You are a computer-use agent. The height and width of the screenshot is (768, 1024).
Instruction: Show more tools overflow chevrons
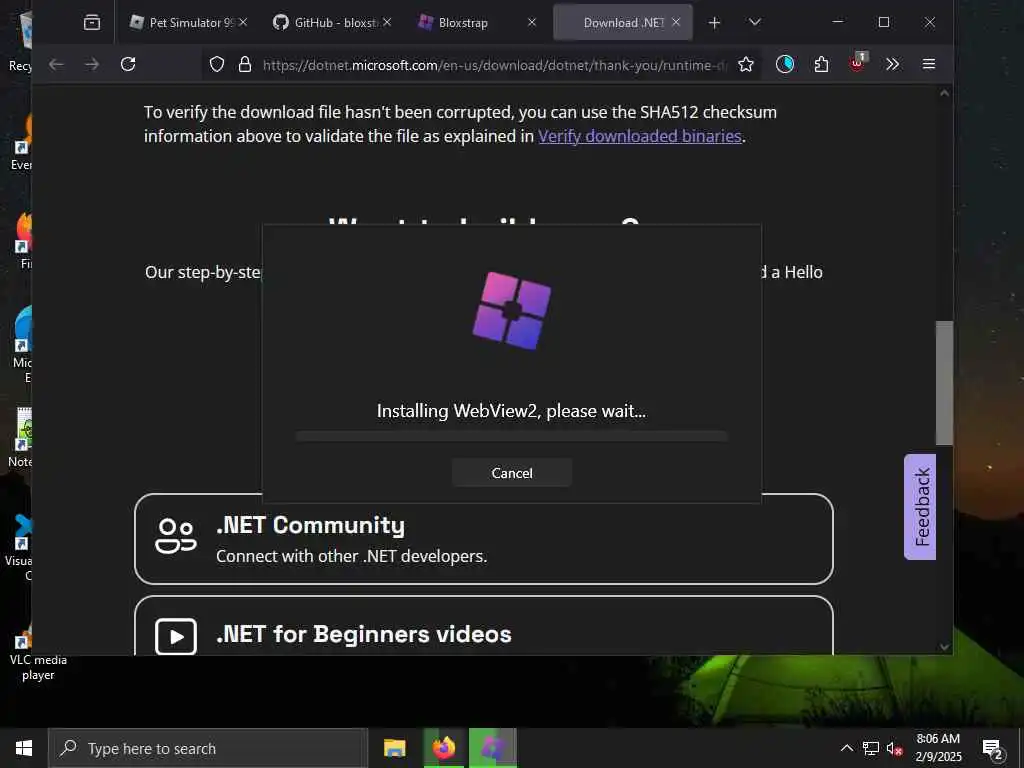coord(893,64)
